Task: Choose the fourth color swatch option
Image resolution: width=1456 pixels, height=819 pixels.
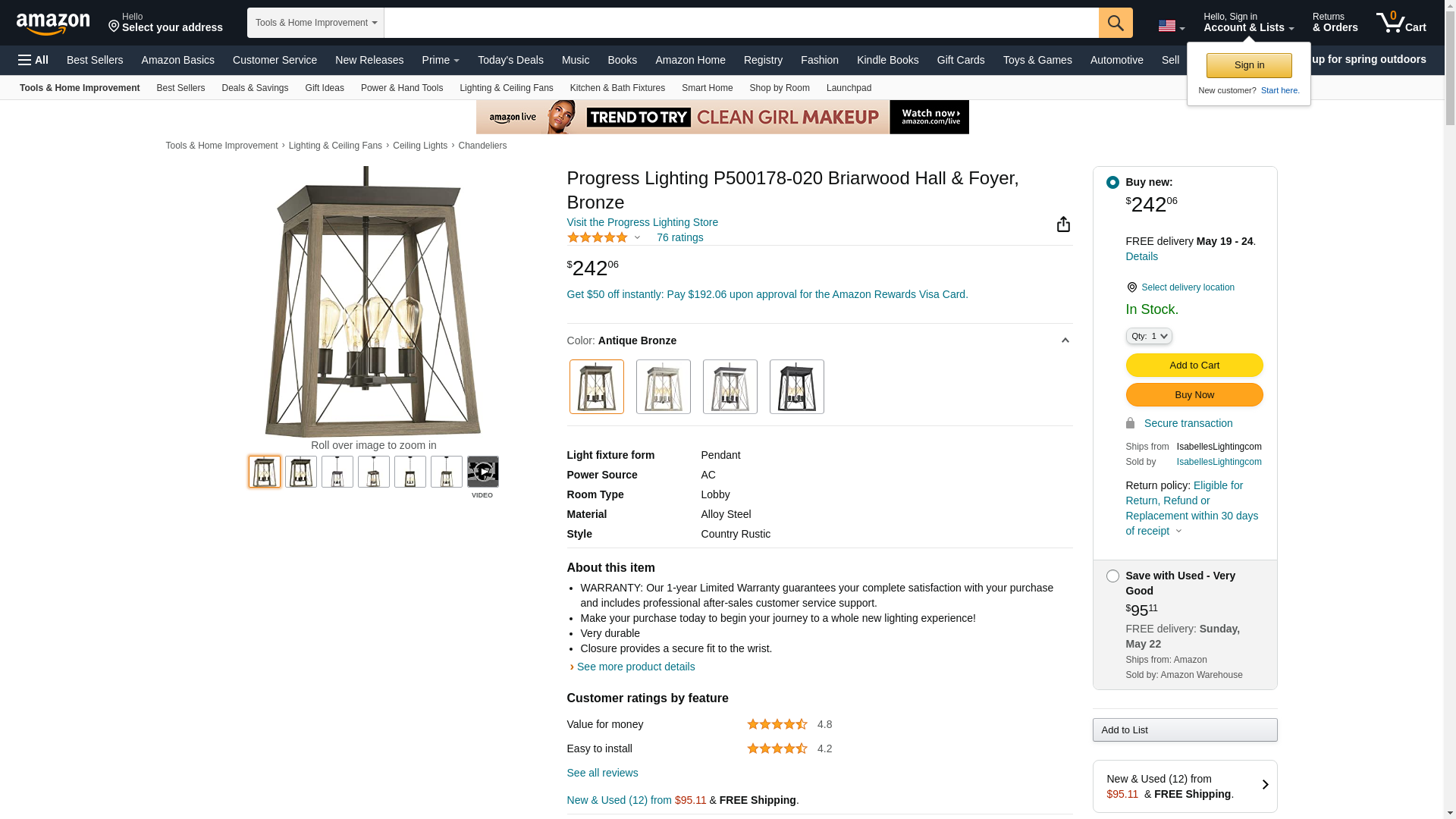Action: pyautogui.click(x=796, y=387)
